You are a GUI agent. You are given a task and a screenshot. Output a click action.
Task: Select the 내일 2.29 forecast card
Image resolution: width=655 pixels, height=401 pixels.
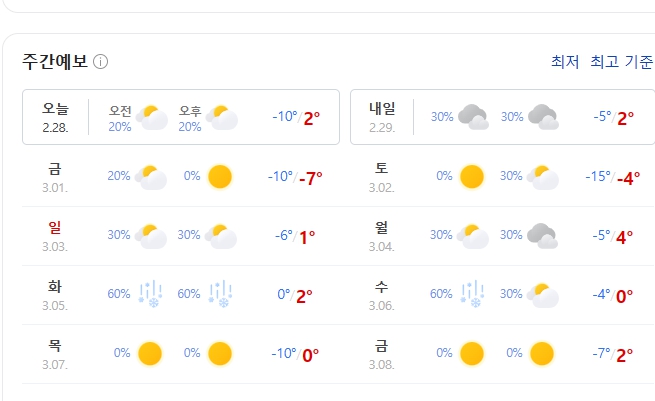(503, 117)
